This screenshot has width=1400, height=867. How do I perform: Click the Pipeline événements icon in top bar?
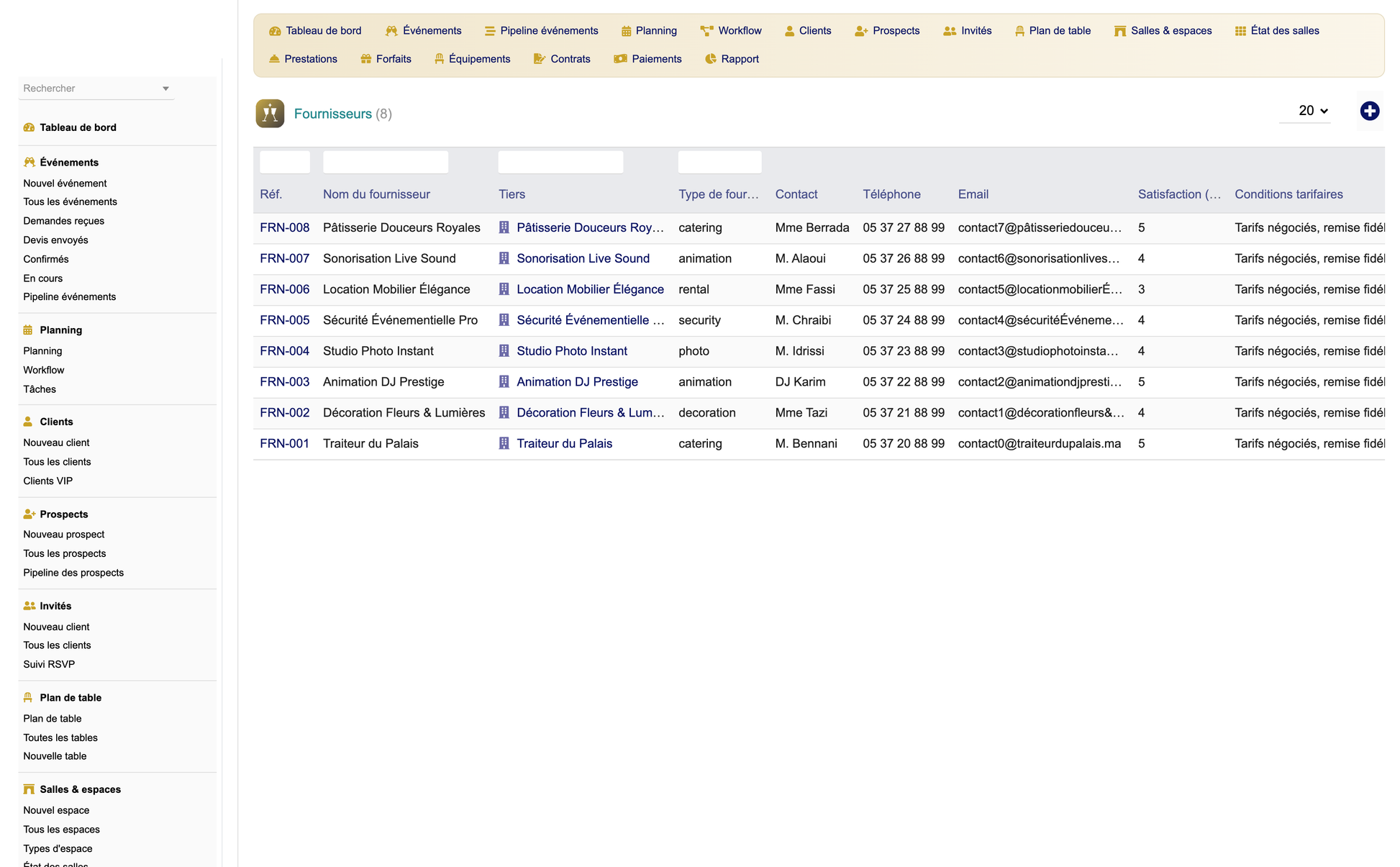coord(490,31)
